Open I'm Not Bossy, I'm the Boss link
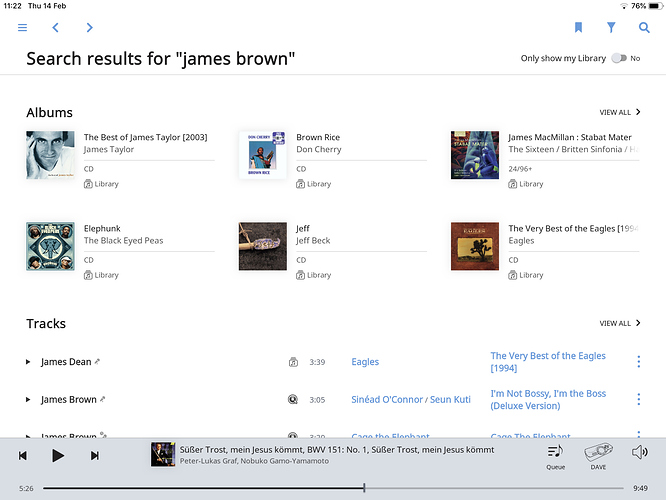 click(548, 400)
